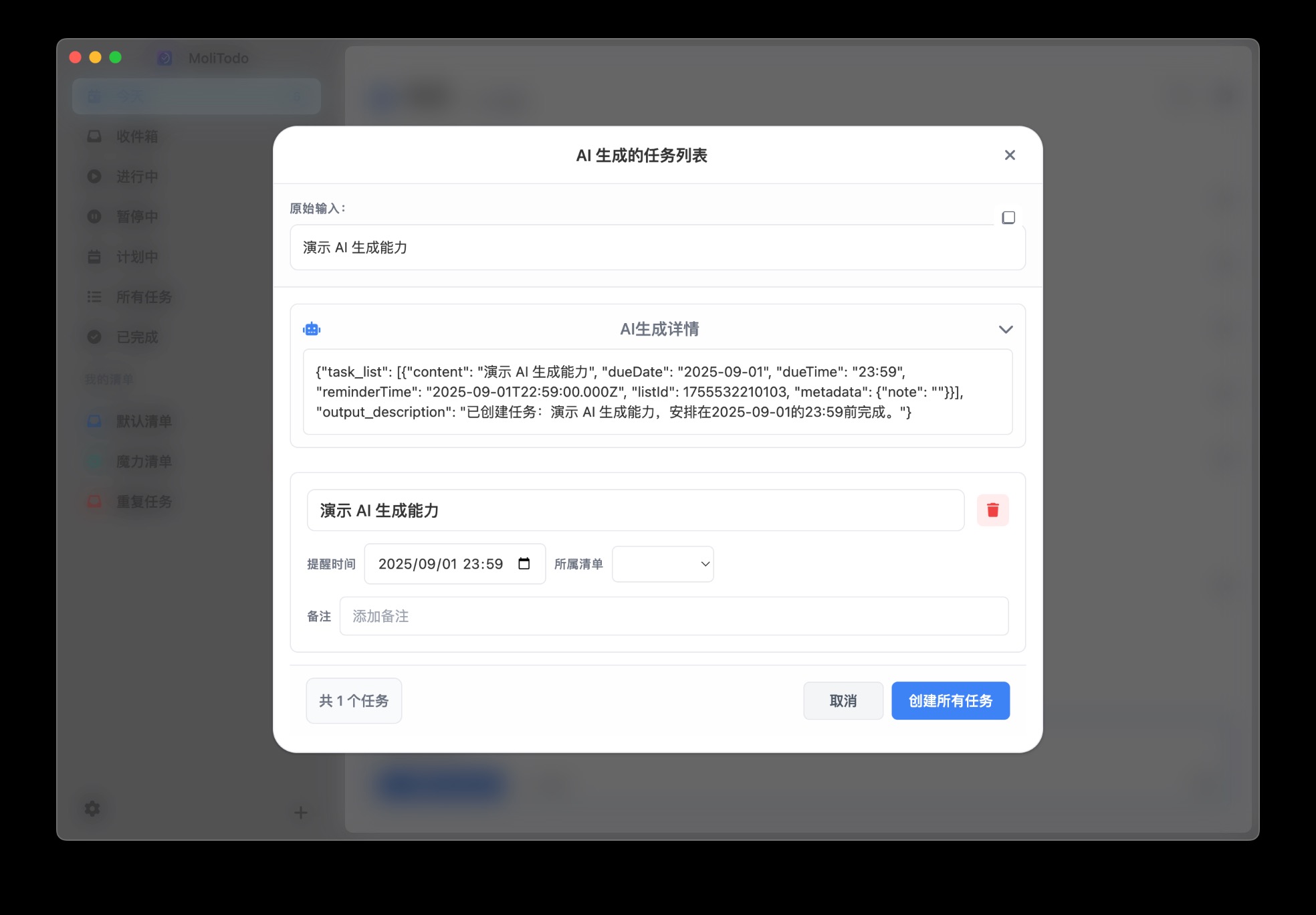Screen dimensions: 1316x915
Task: Select 魔力清单 list in sidebar
Action: pos(196,462)
